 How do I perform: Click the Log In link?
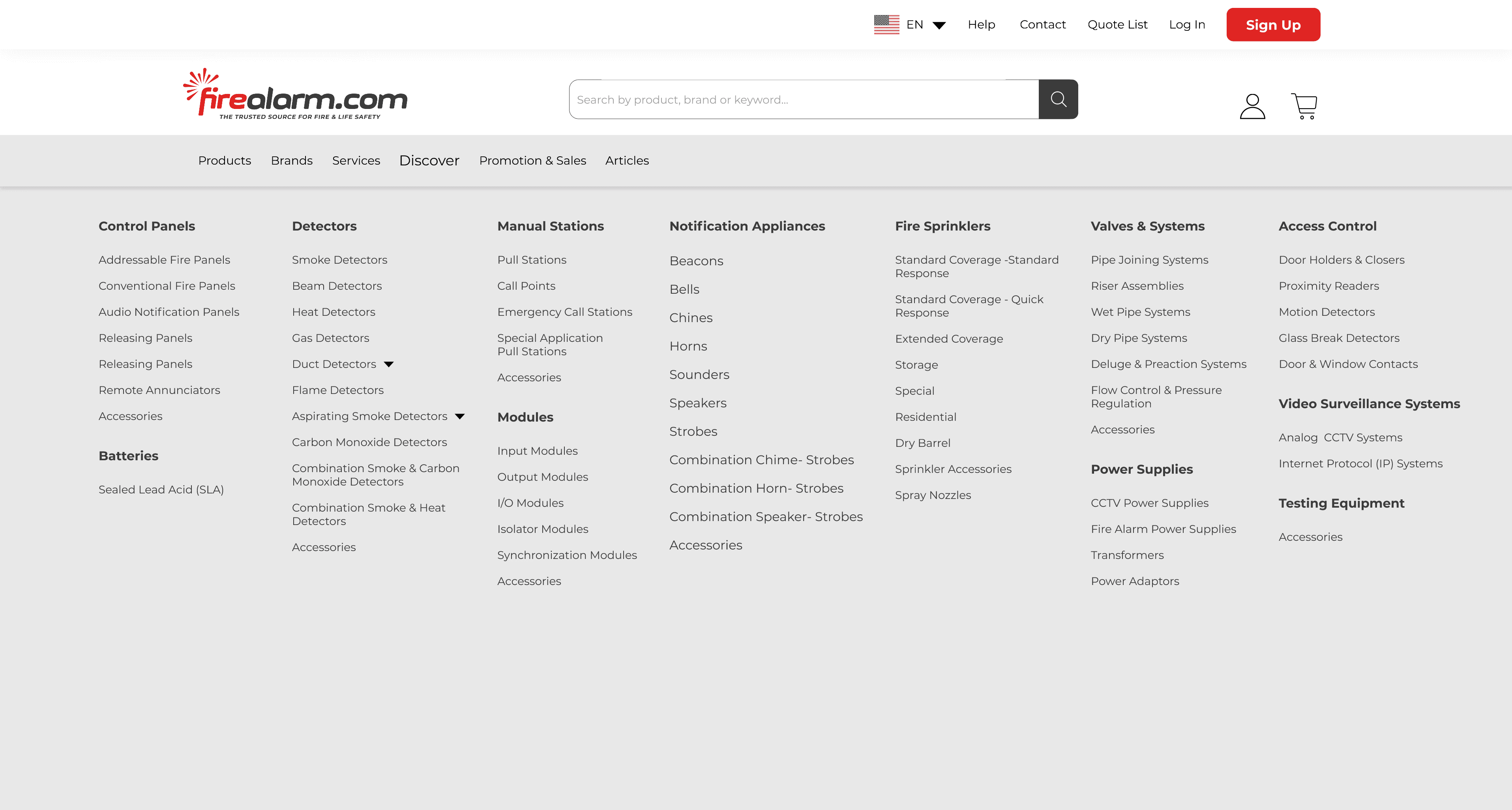click(x=1186, y=24)
